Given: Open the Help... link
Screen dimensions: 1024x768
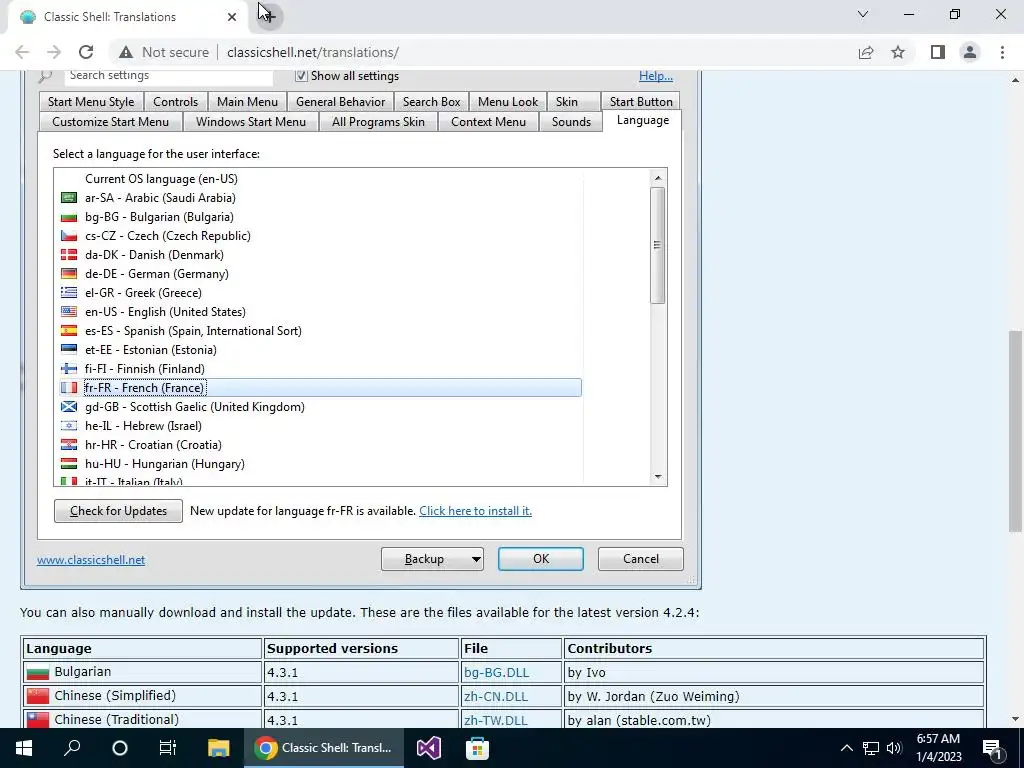Looking at the screenshot, I should (x=656, y=76).
